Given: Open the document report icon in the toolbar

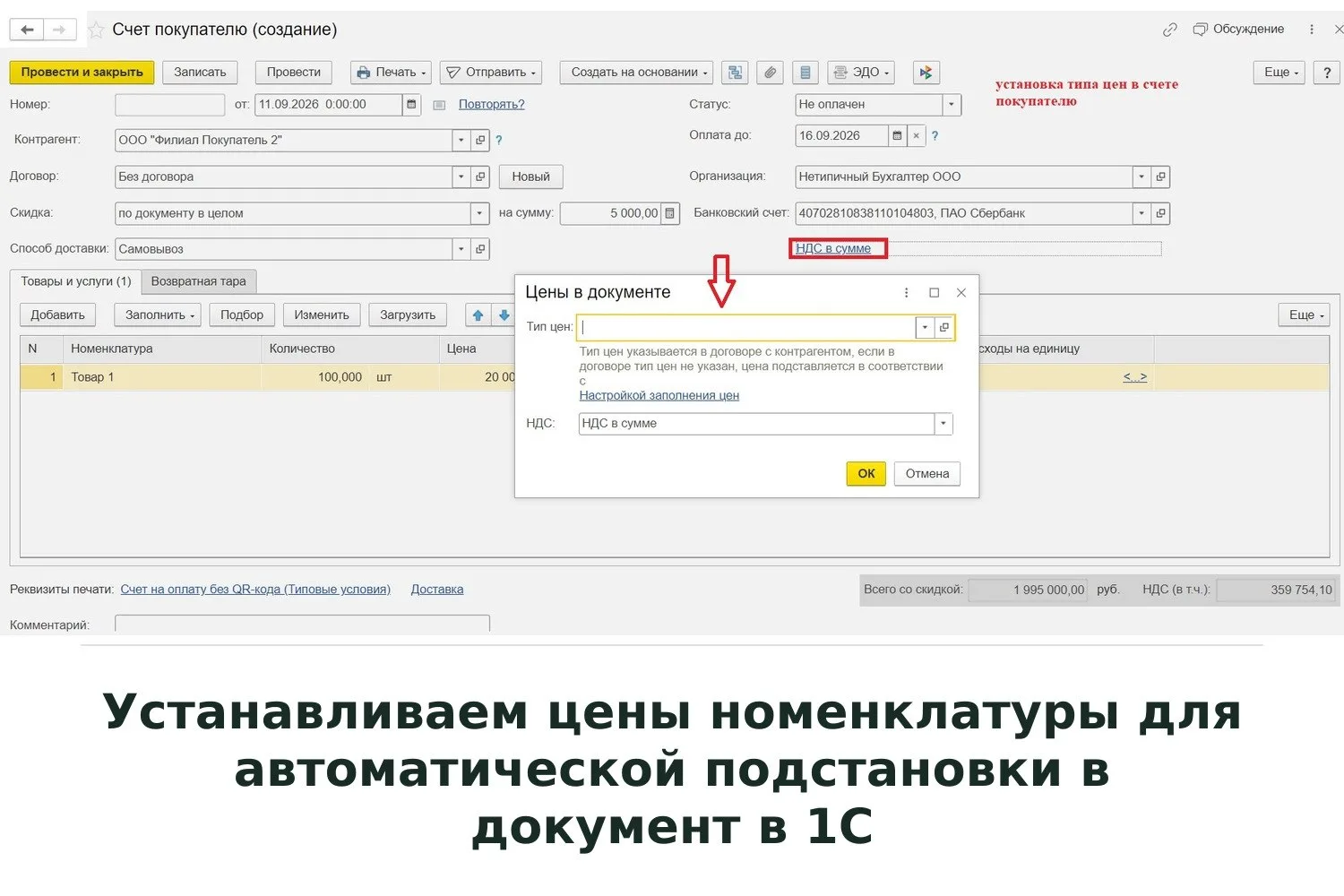Looking at the screenshot, I should coord(805,73).
